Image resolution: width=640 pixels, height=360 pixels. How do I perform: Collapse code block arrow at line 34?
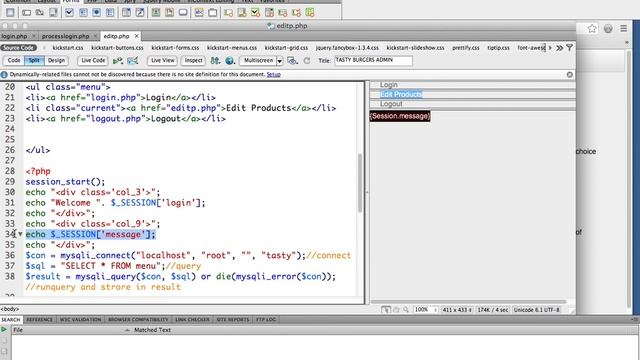[x=20, y=234]
